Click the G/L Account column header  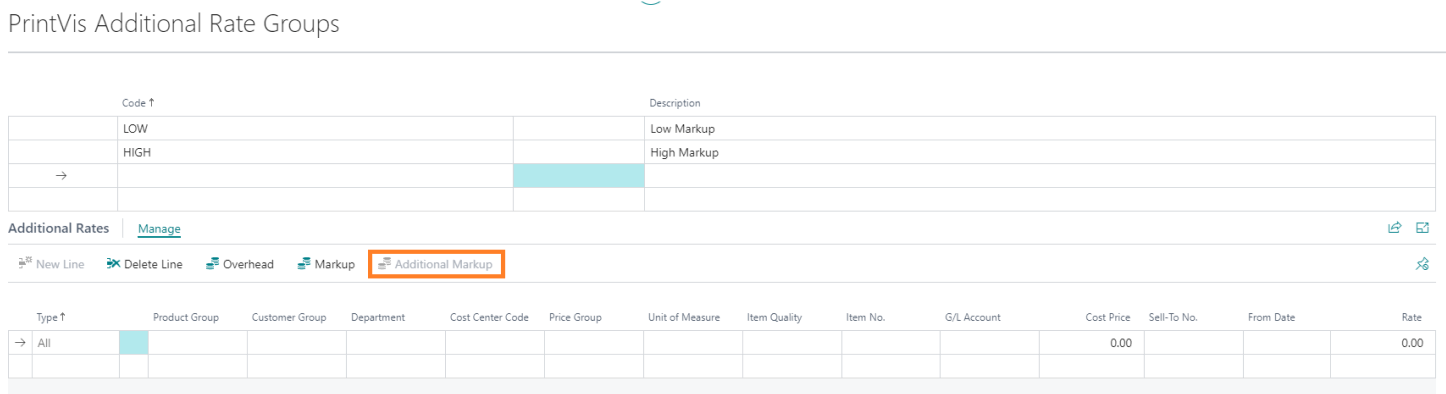point(973,317)
